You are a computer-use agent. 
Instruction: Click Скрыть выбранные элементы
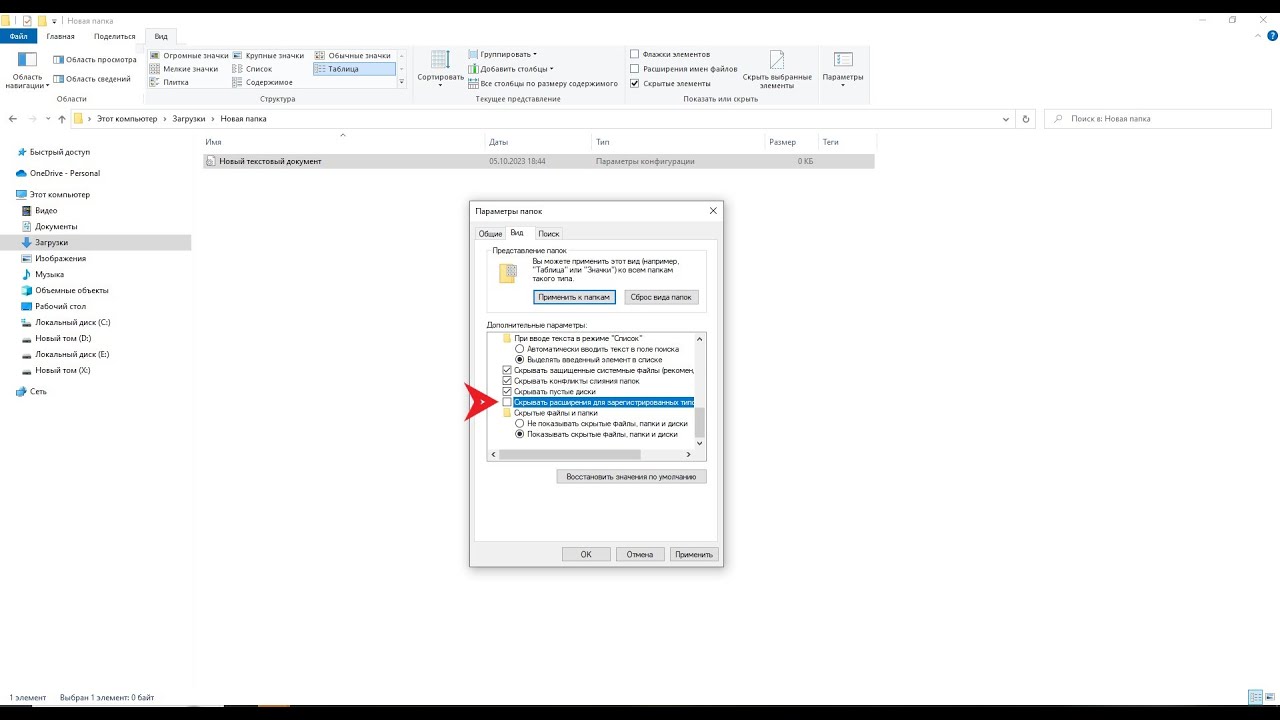point(776,70)
